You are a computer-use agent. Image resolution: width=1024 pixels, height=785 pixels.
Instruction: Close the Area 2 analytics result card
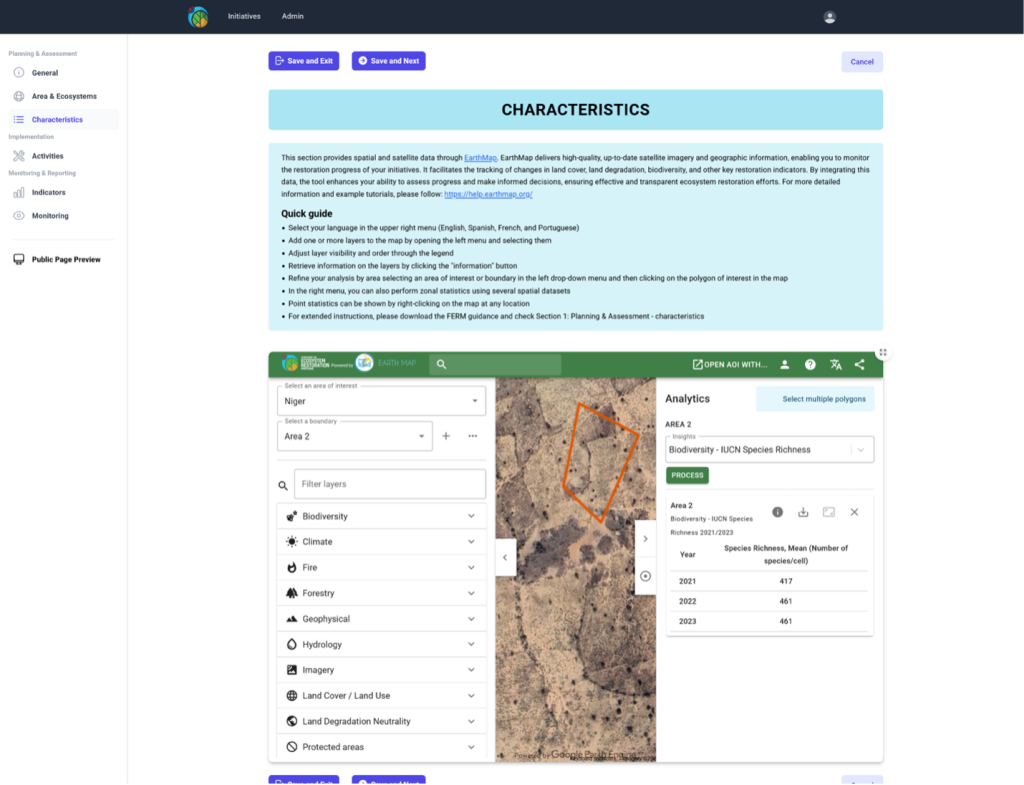click(854, 512)
